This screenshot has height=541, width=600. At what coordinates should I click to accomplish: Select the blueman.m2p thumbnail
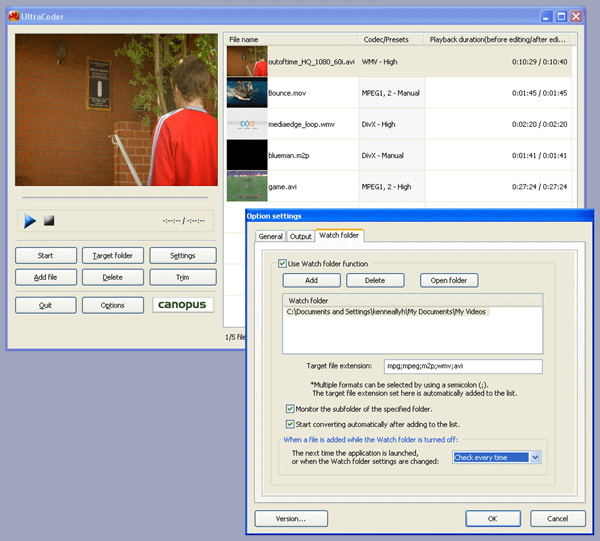tap(247, 155)
